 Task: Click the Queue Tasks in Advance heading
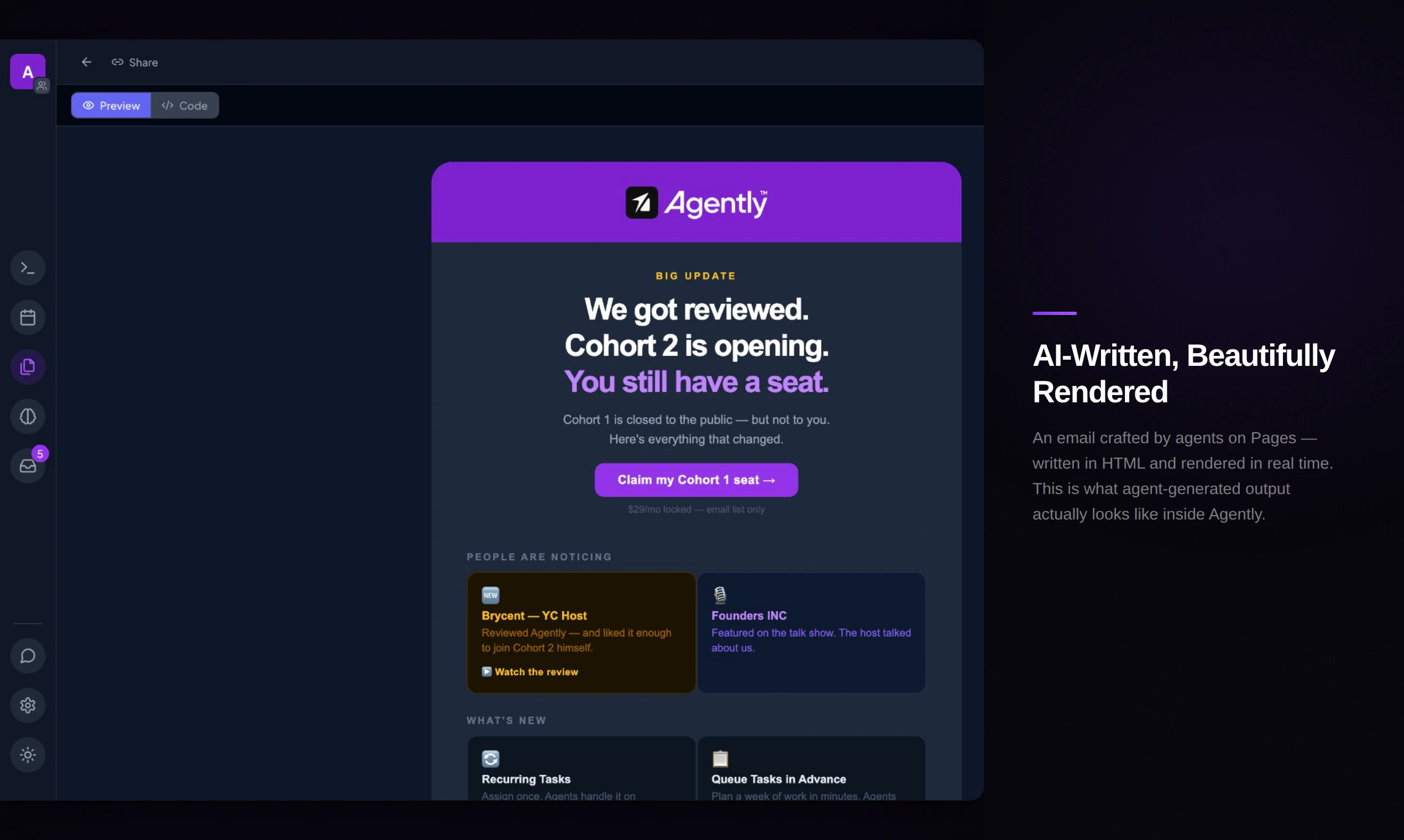(x=778, y=779)
